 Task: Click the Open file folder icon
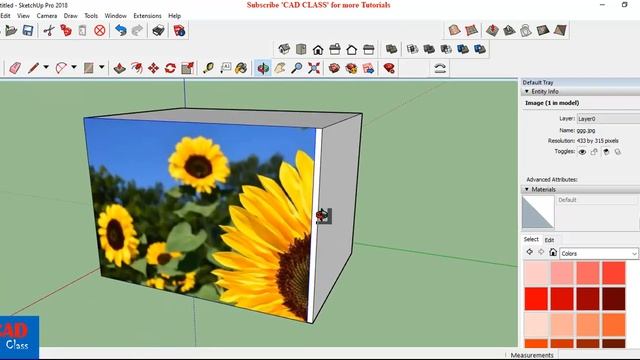coord(11,31)
